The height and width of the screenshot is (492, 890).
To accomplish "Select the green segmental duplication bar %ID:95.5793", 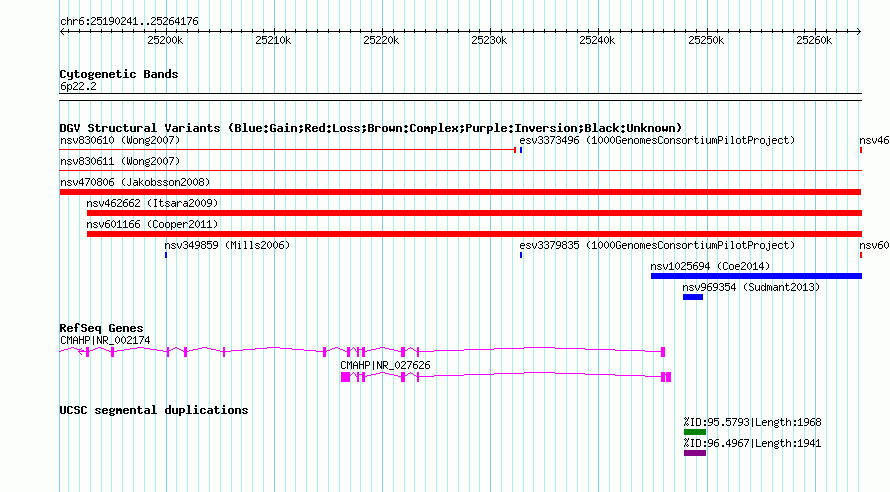I will point(695,432).
